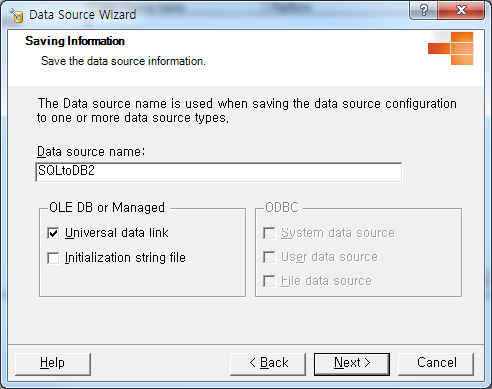The image size is (492, 389).
Task: Proceed with the Next button
Action: click(352, 364)
